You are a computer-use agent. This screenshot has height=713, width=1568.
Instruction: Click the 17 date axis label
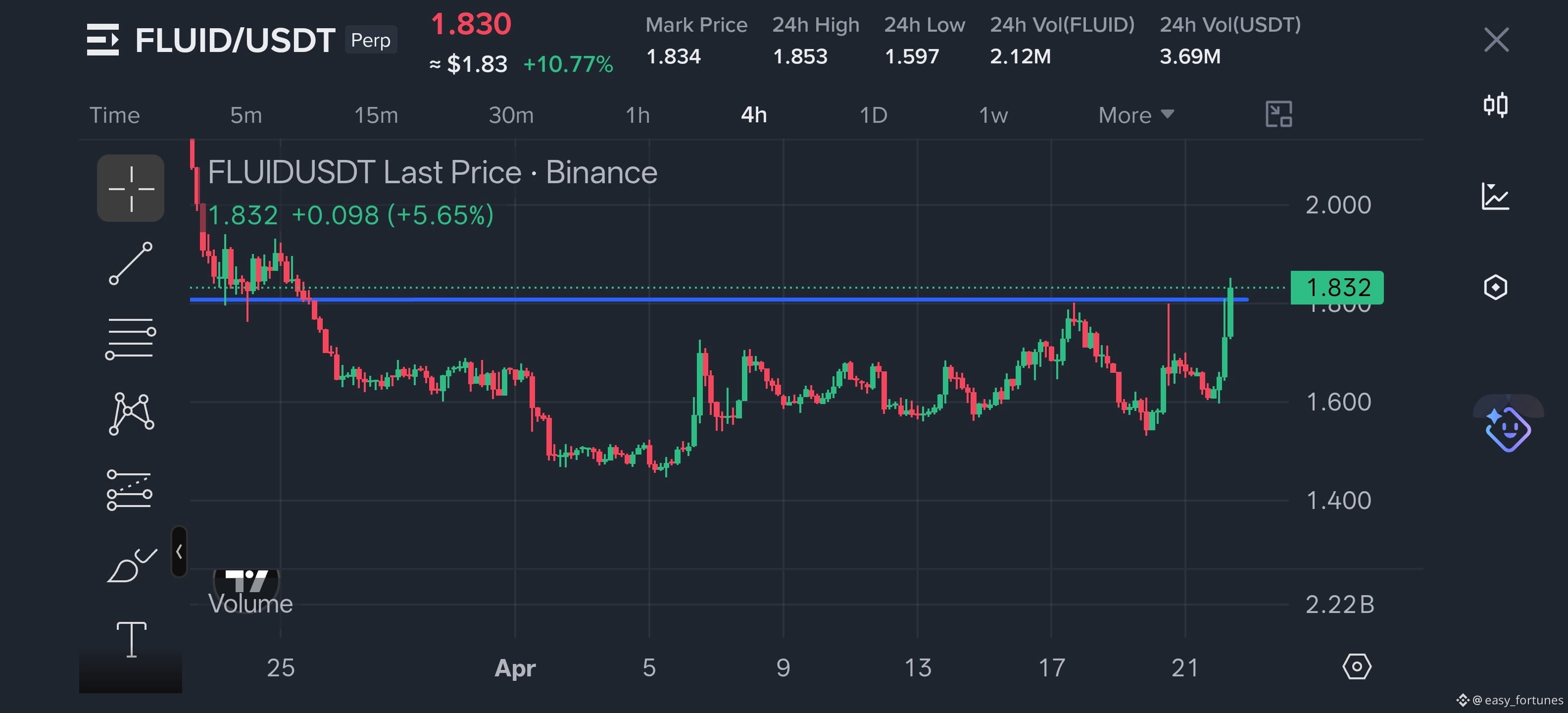tap(1052, 668)
